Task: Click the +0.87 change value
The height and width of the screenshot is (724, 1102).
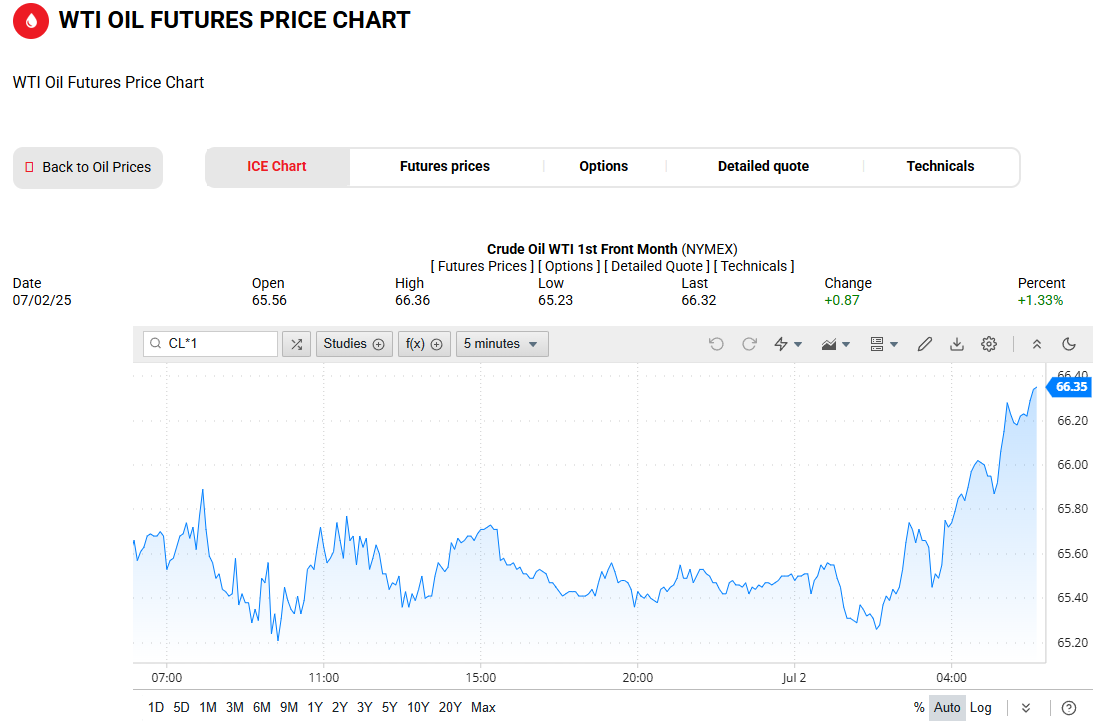Action: click(x=842, y=301)
